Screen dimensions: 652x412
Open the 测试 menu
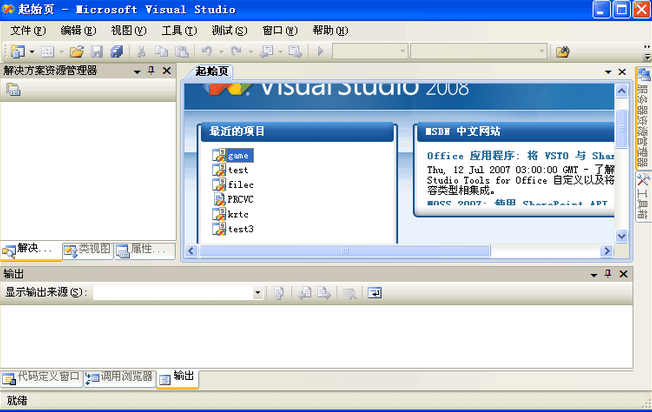[229, 30]
